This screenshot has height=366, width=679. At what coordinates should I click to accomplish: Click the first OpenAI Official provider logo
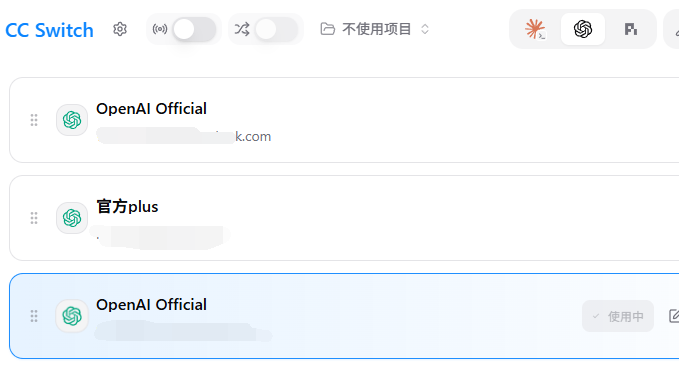pos(72,120)
